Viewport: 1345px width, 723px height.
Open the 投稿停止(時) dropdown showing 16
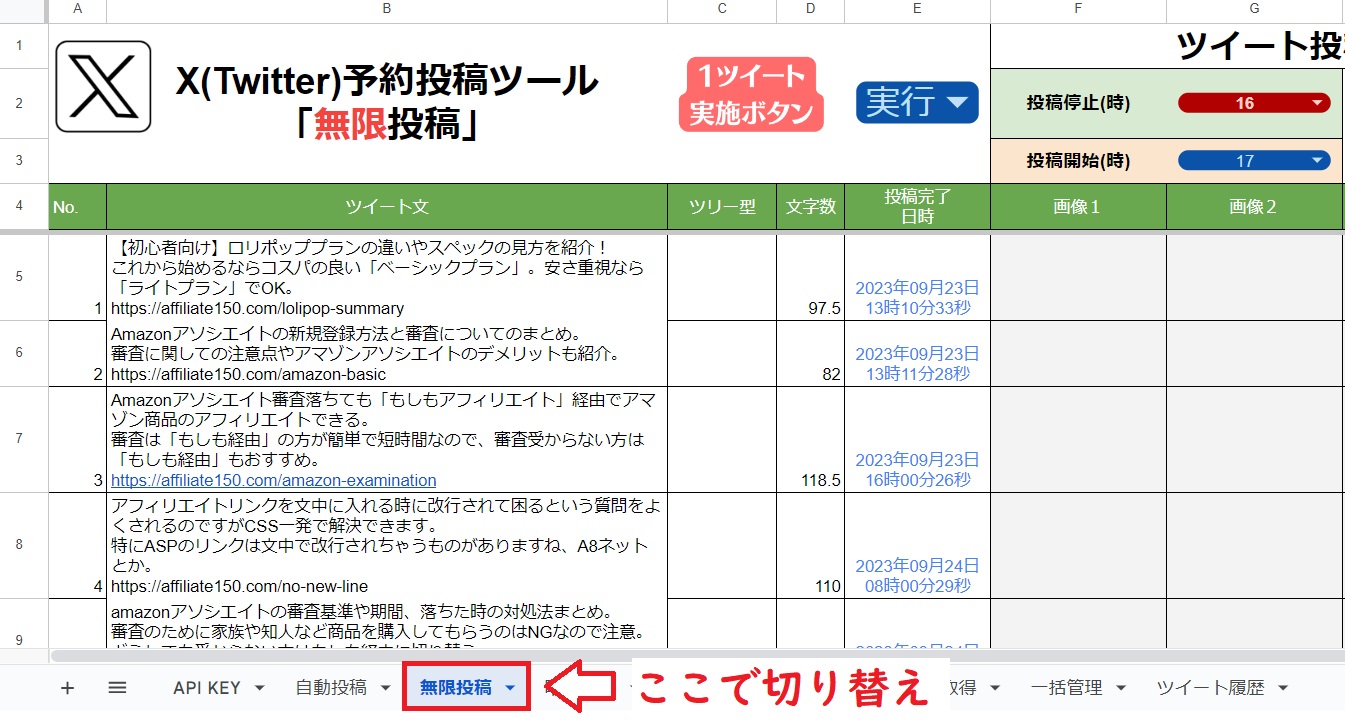(x=1253, y=101)
